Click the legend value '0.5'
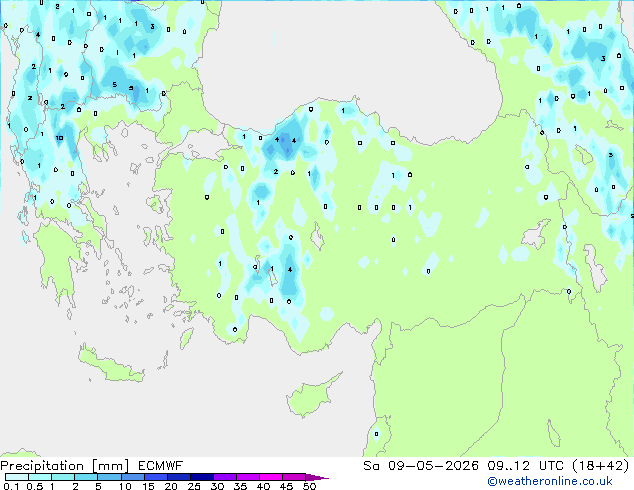This screenshot has width=634, height=490. coord(35,486)
